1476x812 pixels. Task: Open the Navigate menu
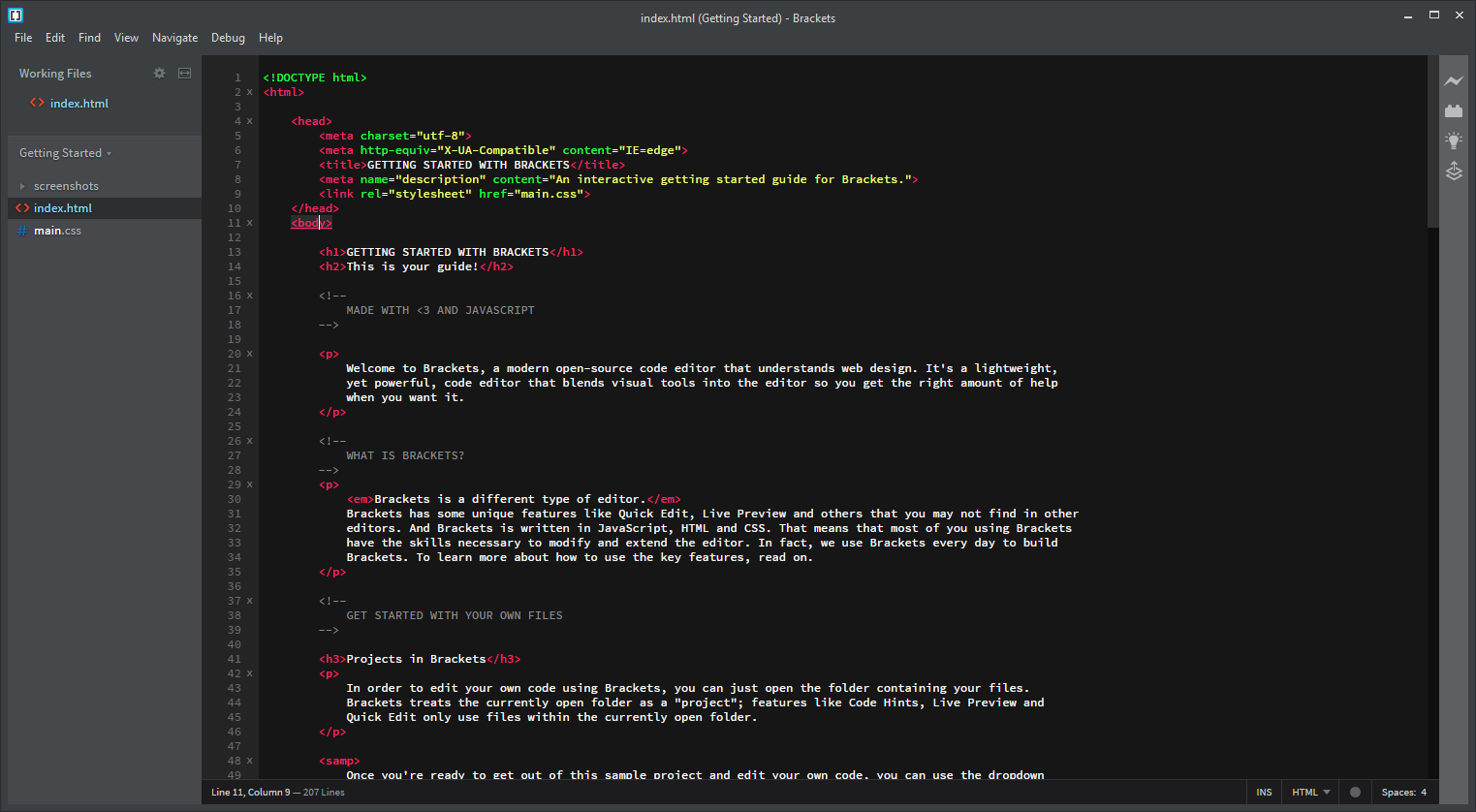[x=174, y=38]
